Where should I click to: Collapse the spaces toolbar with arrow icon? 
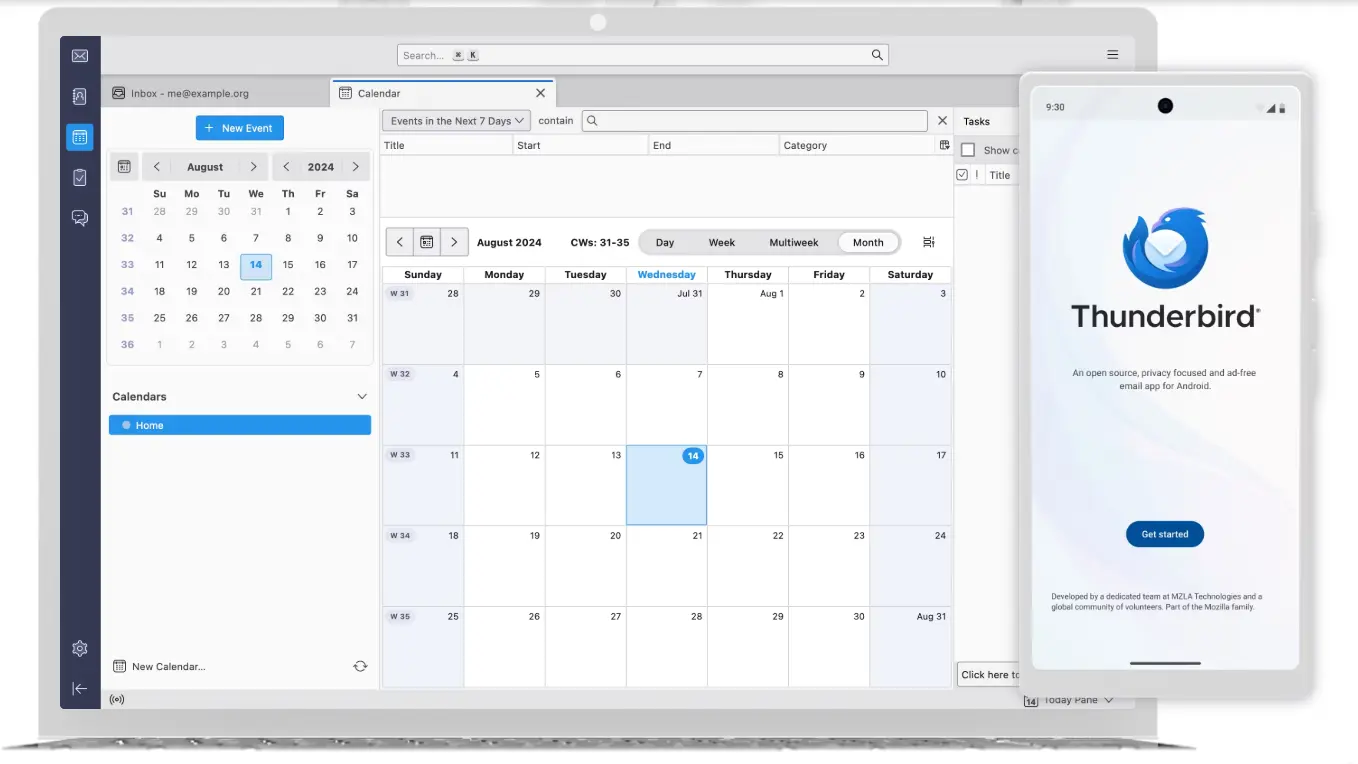(x=80, y=689)
